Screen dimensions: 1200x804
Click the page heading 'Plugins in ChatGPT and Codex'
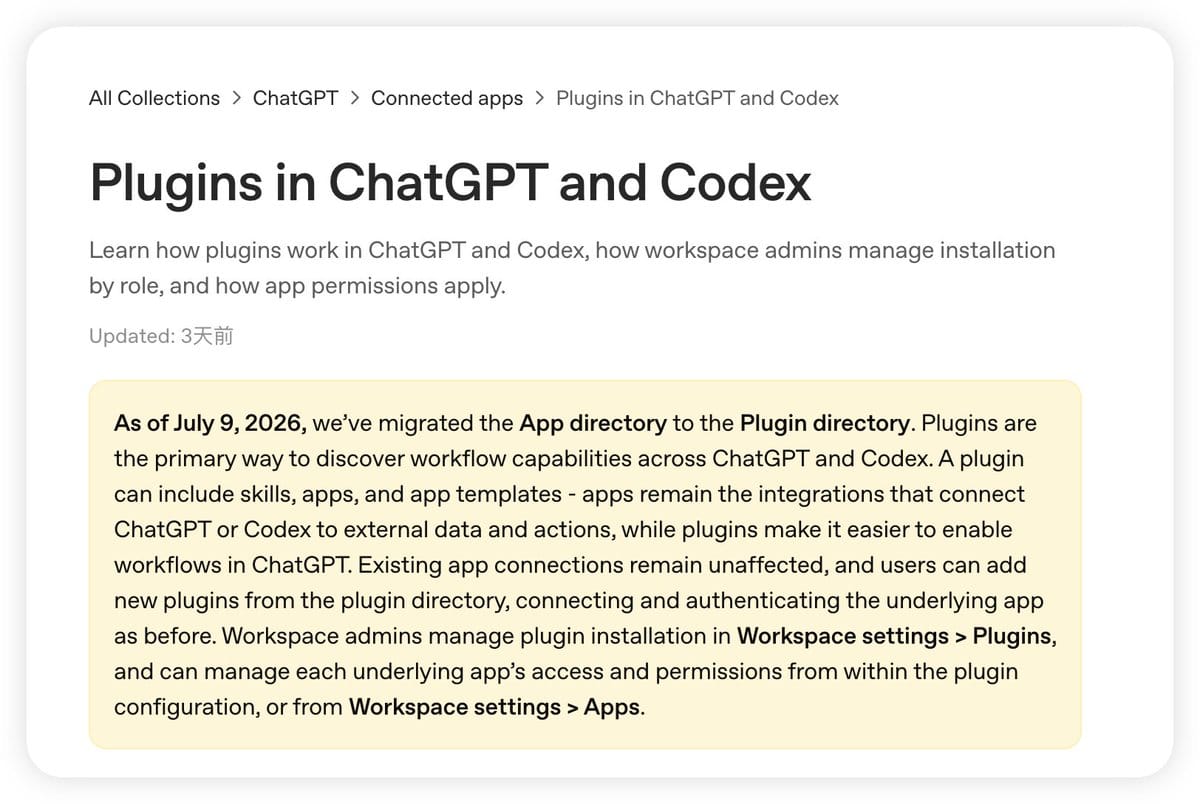pyautogui.click(x=450, y=182)
